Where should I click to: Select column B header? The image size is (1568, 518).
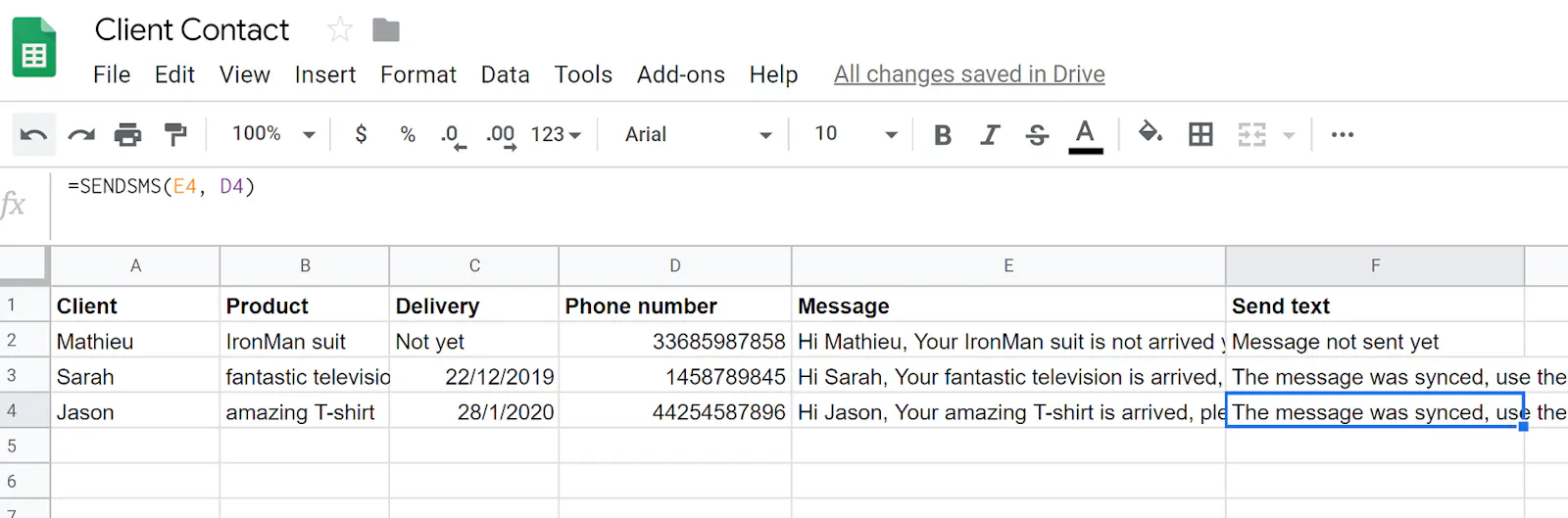click(305, 265)
